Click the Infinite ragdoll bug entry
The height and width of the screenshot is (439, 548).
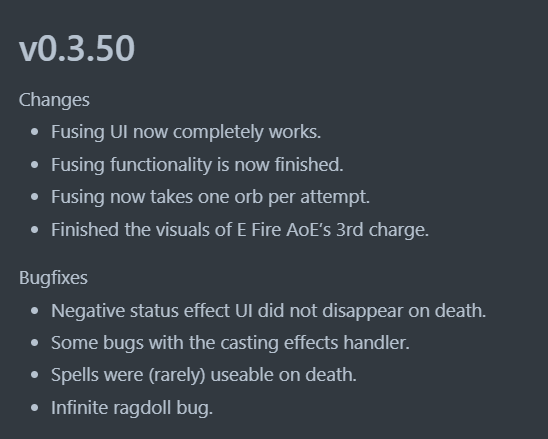(132, 408)
